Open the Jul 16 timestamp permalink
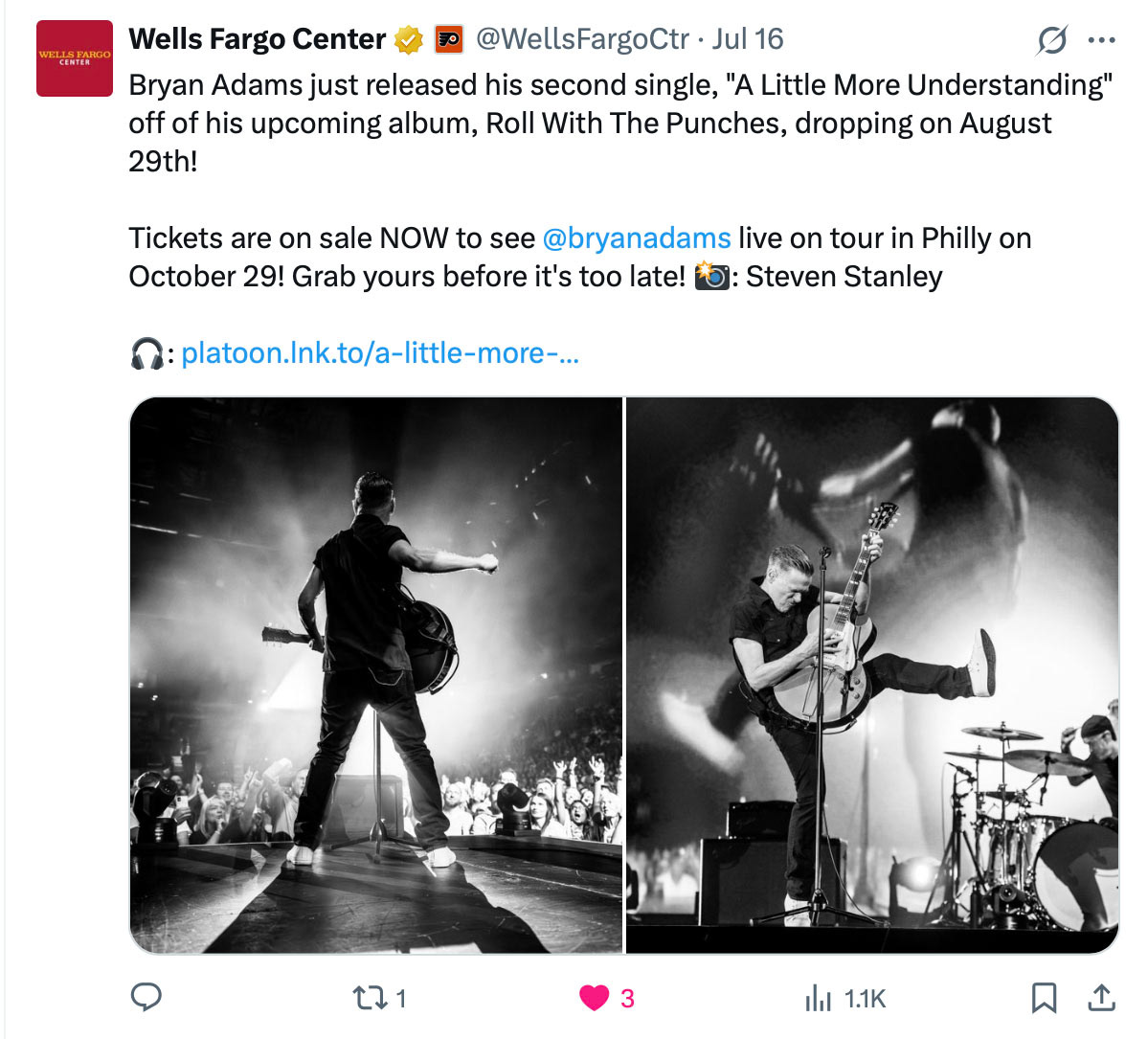Viewport: 1148px width, 1039px height. point(747,39)
